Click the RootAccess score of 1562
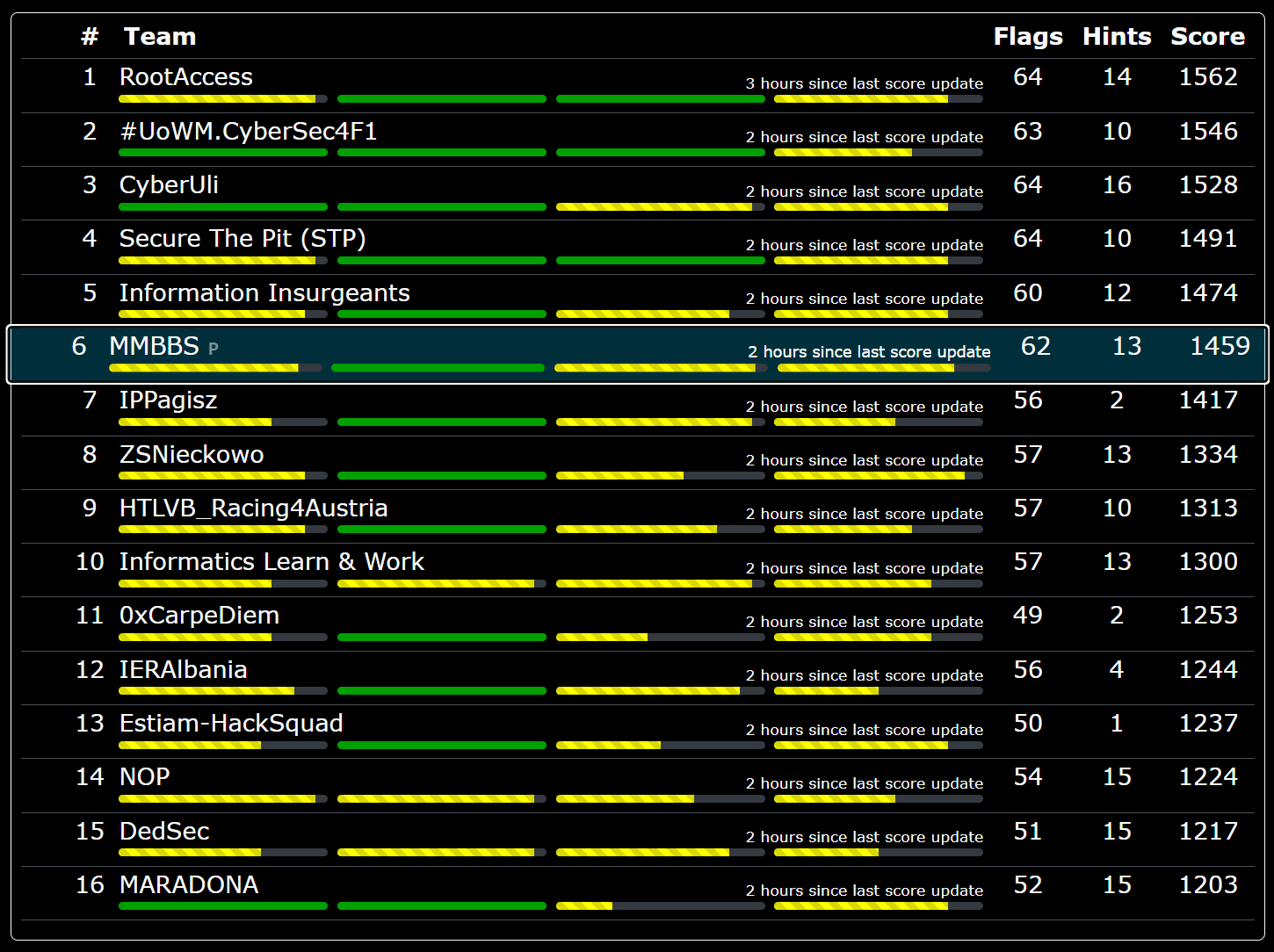This screenshot has height=952, width=1274. pyautogui.click(x=1207, y=77)
